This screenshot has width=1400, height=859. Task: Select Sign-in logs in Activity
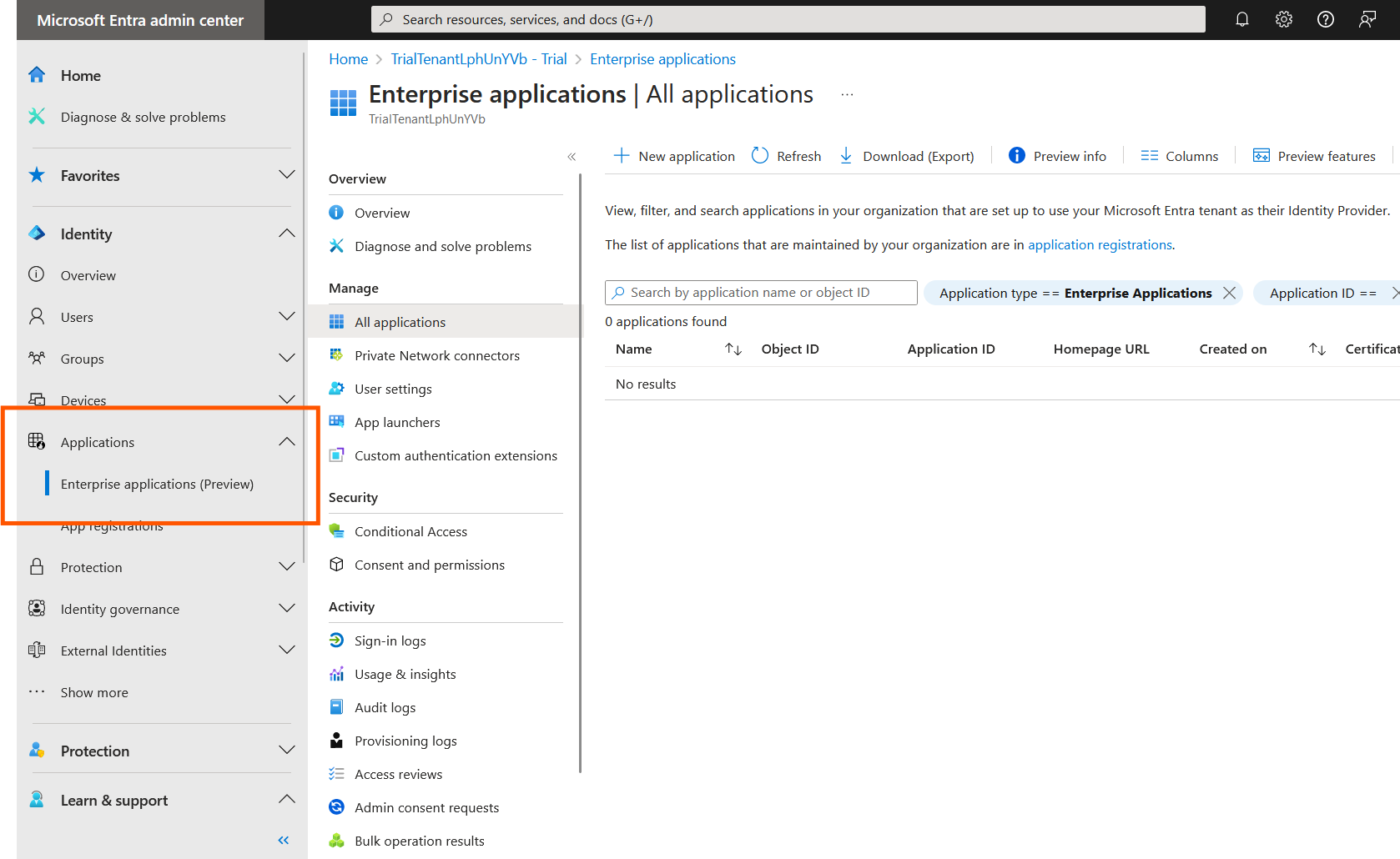tap(390, 640)
